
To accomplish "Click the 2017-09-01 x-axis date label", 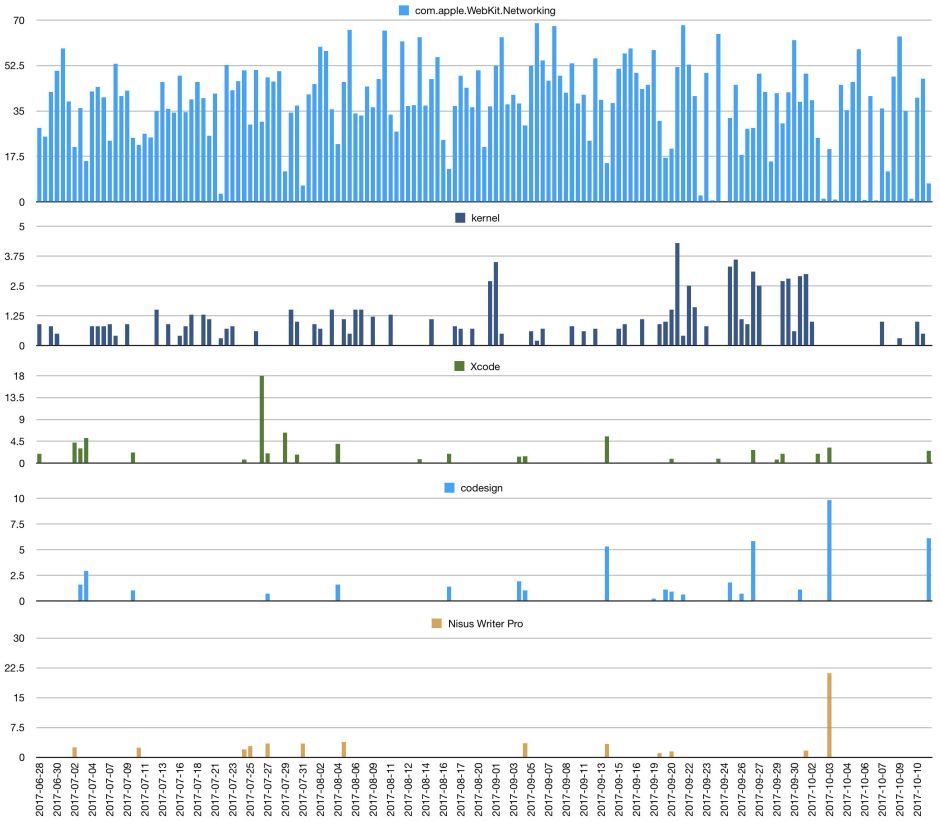I will [x=496, y=790].
